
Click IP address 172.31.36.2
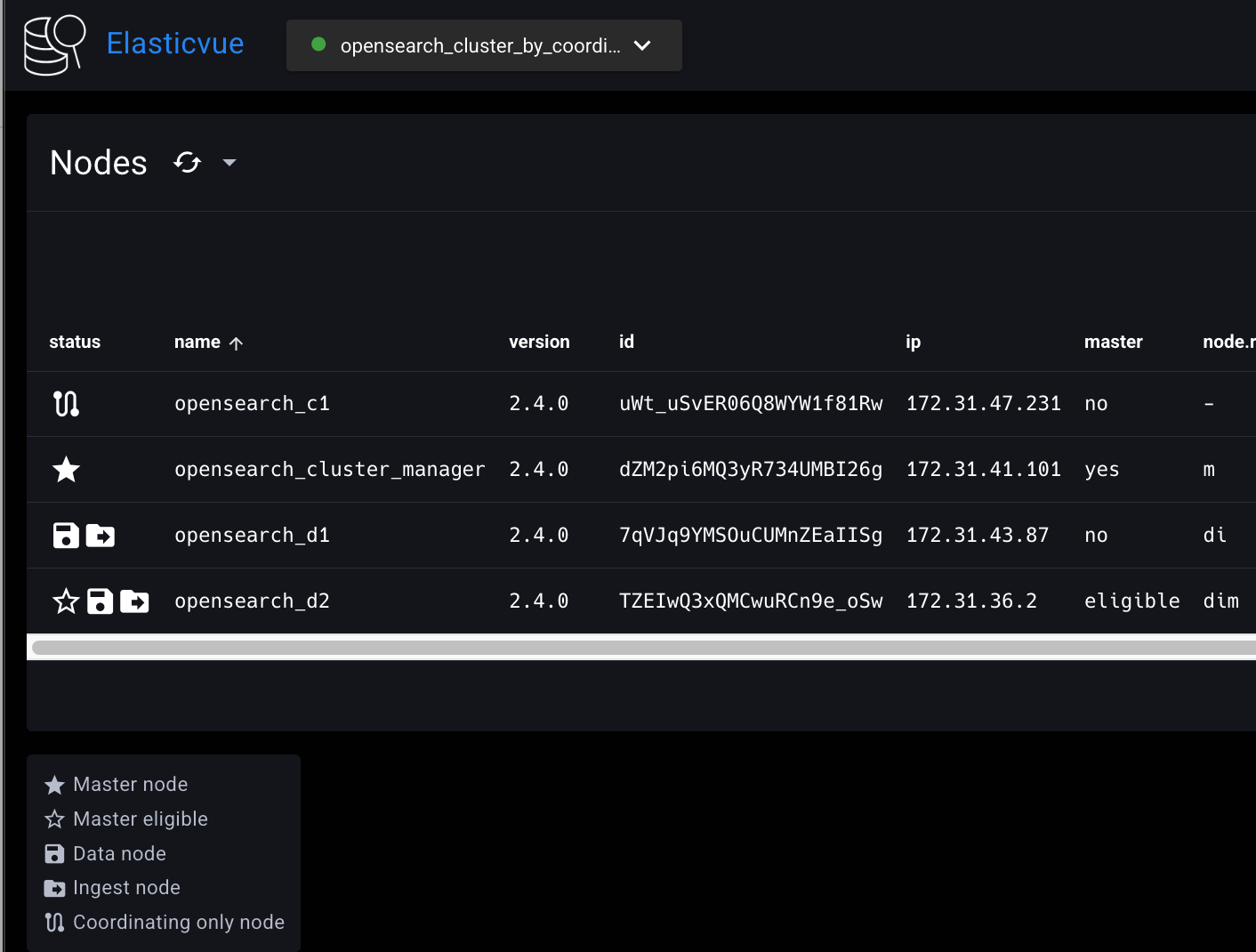tap(971, 601)
